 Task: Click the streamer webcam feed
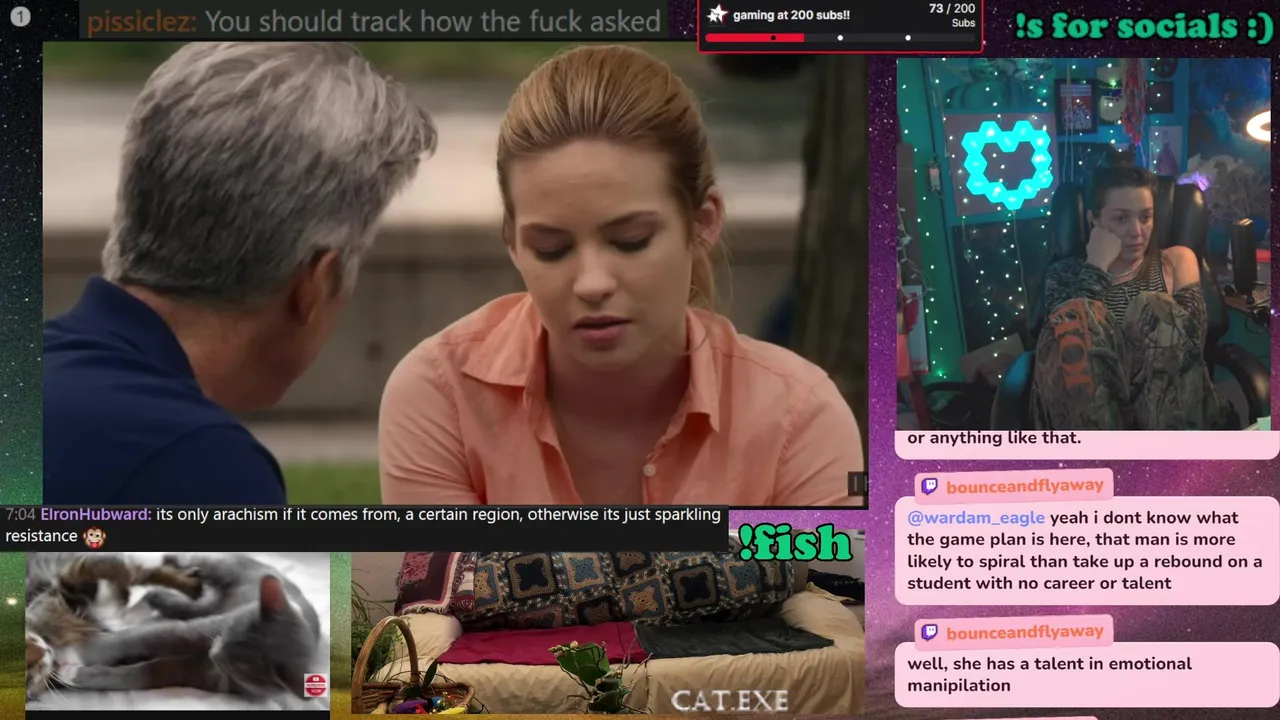click(x=1084, y=244)
